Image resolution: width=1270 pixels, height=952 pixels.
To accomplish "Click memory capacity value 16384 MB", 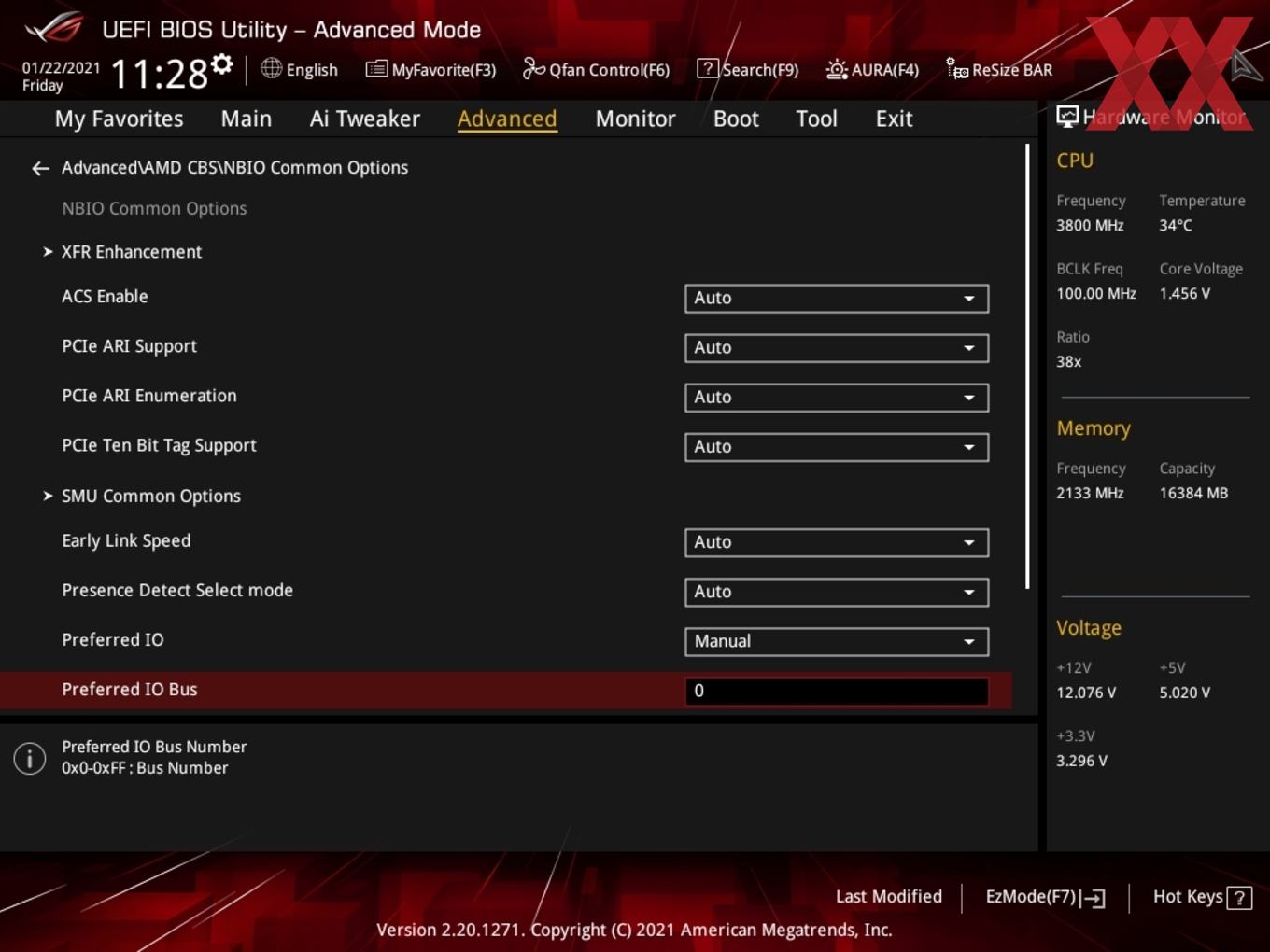I will tap(1193, 493).
